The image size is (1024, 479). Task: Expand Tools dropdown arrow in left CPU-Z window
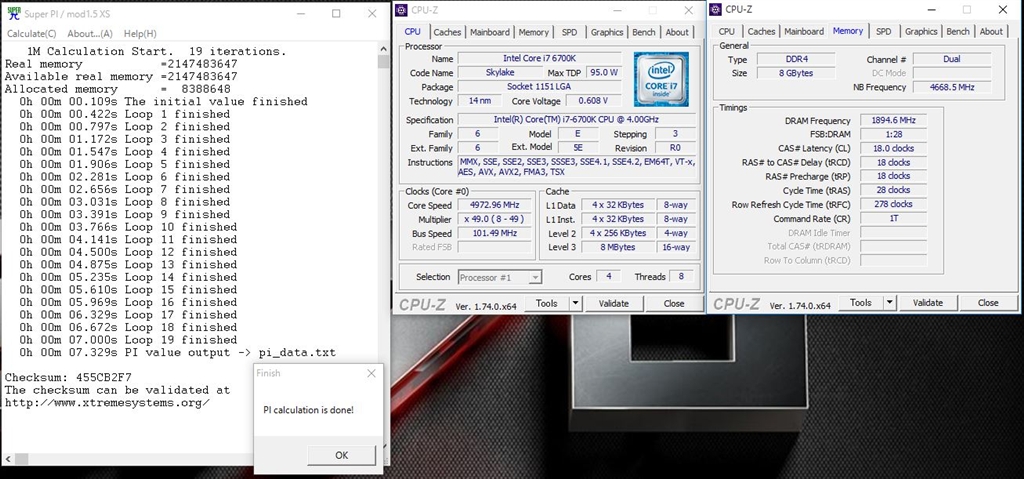pos(575,303)
